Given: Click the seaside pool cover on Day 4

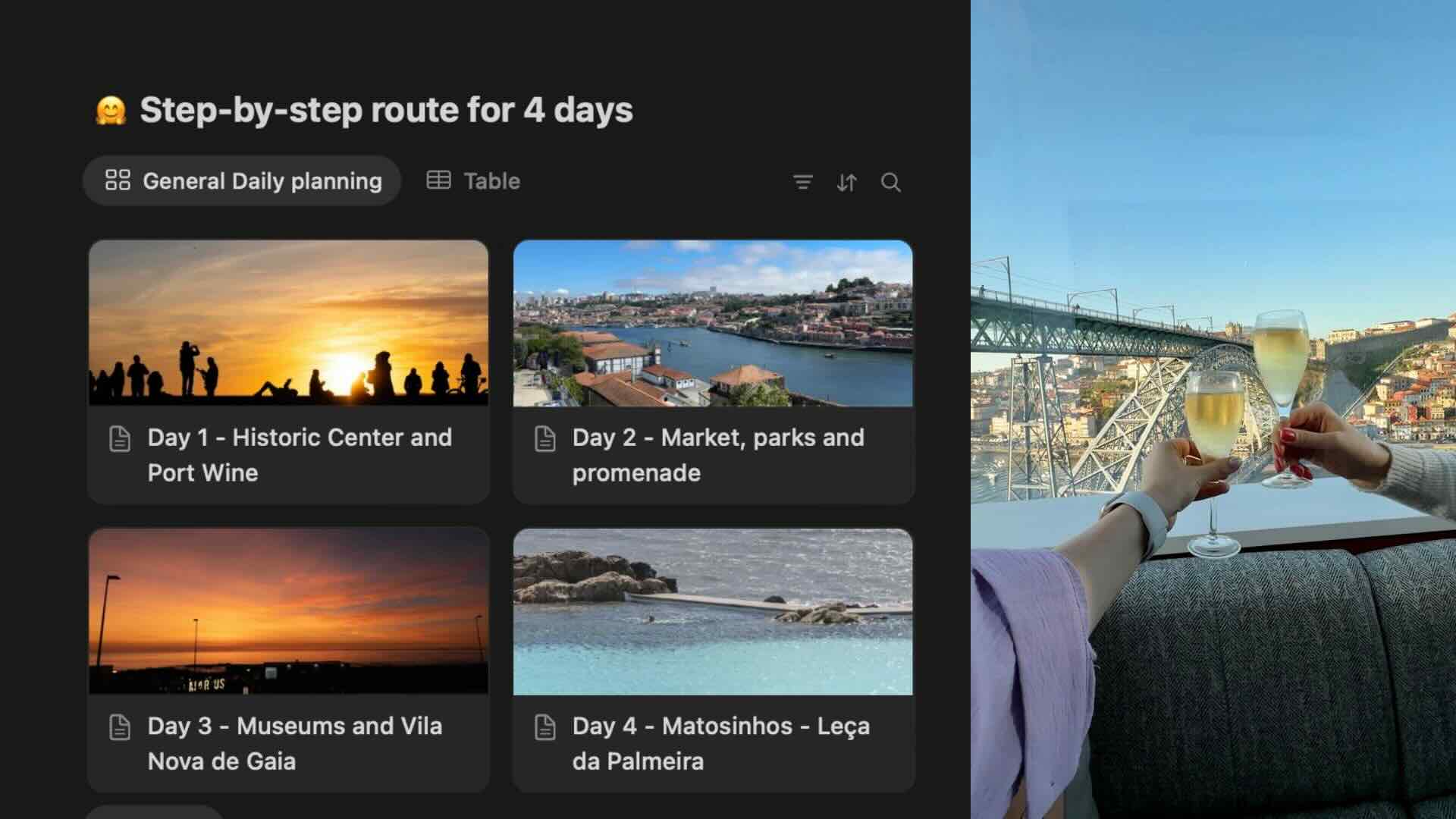Looking at the screenshot, I should coord(713,610).
